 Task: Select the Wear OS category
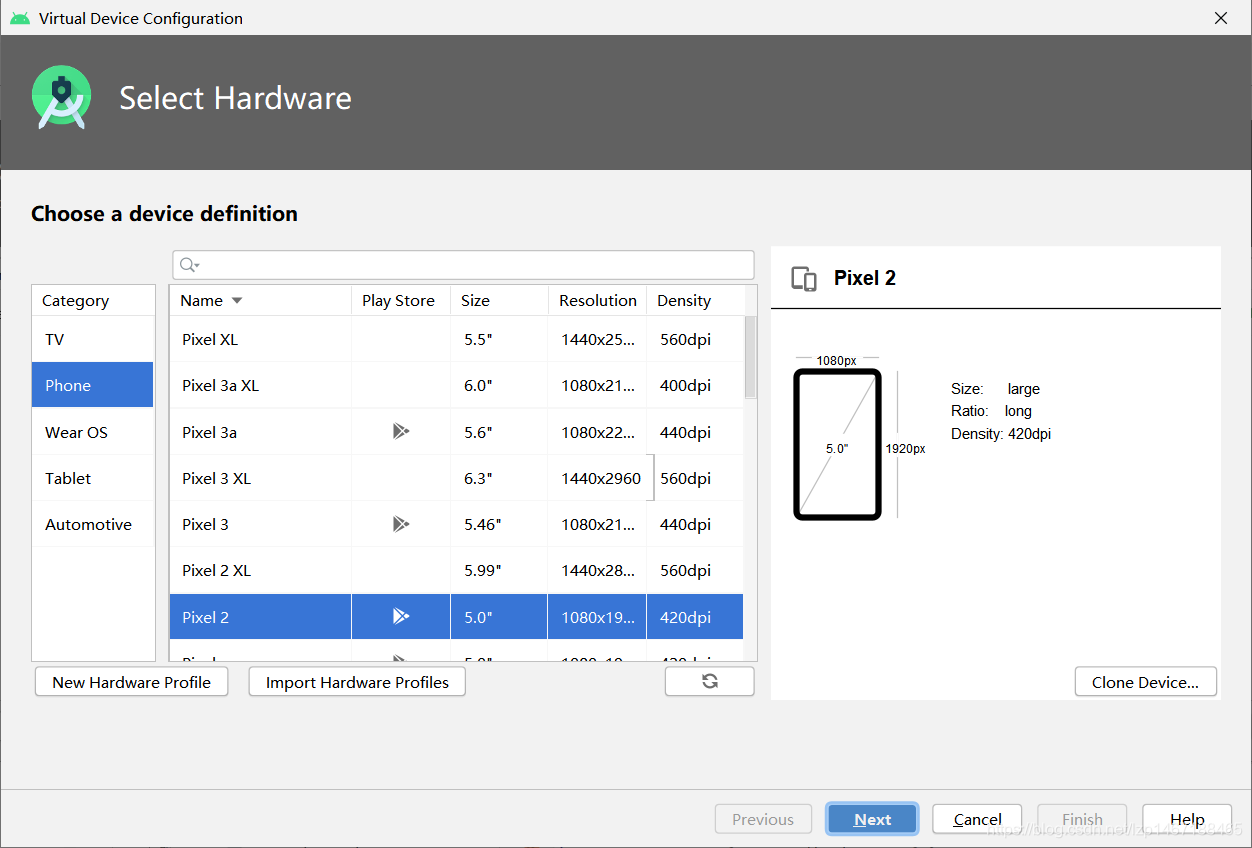93,432
